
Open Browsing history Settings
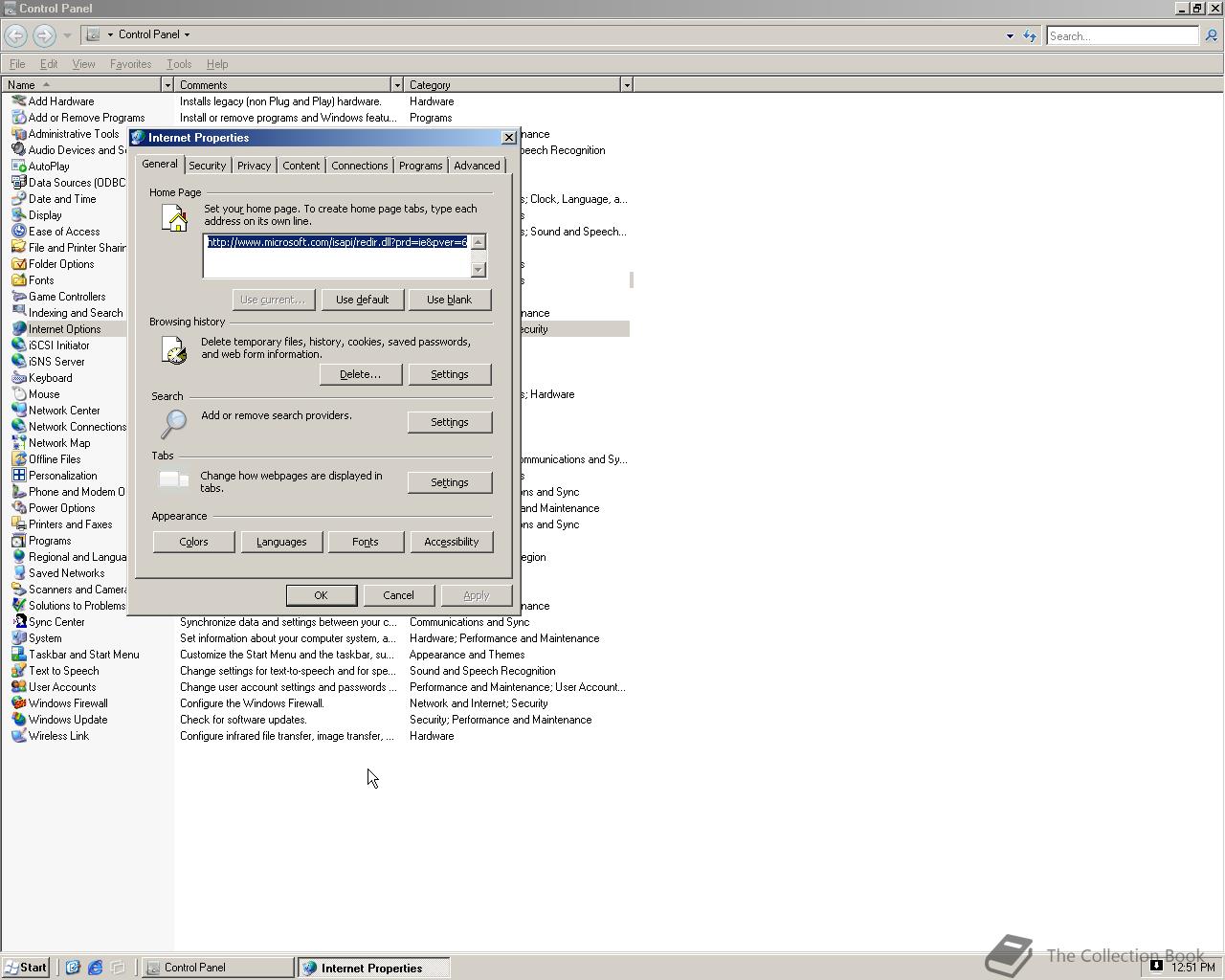(x=450, y=374)
